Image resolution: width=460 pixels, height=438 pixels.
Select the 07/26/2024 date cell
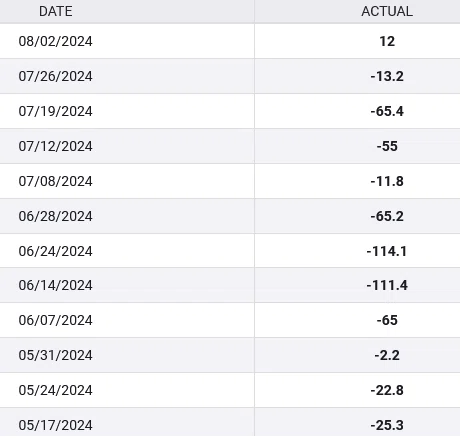click(x=56, y=76)
